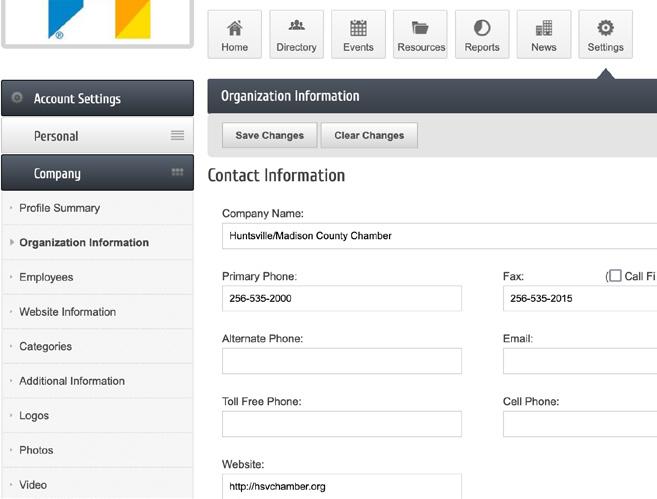The image size is (657, 499).
Task: Click the list icon on Personal row
Action: pyautogui.click(x=177, y=135)
